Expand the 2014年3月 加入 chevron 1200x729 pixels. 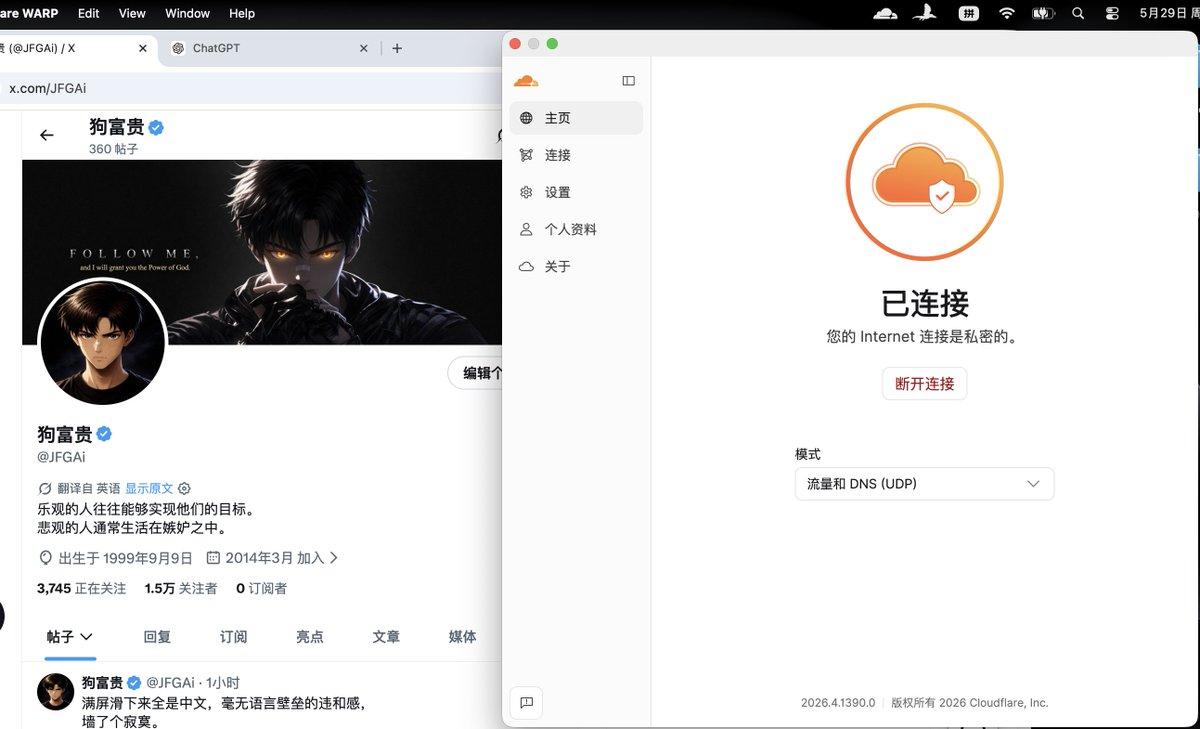334,558
